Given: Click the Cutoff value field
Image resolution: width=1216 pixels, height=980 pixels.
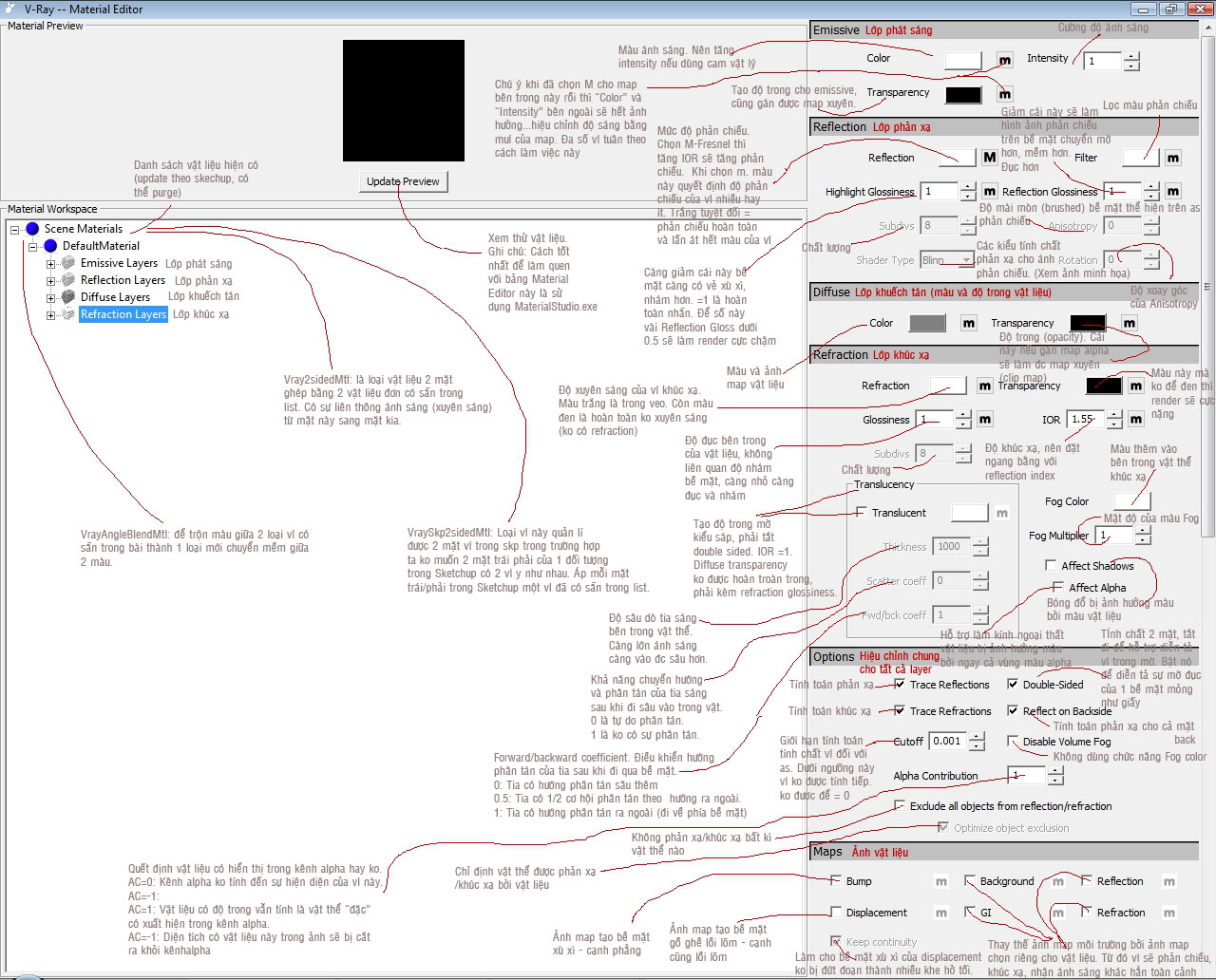Looking at the screenshot, I should click(x=948, y=741).
